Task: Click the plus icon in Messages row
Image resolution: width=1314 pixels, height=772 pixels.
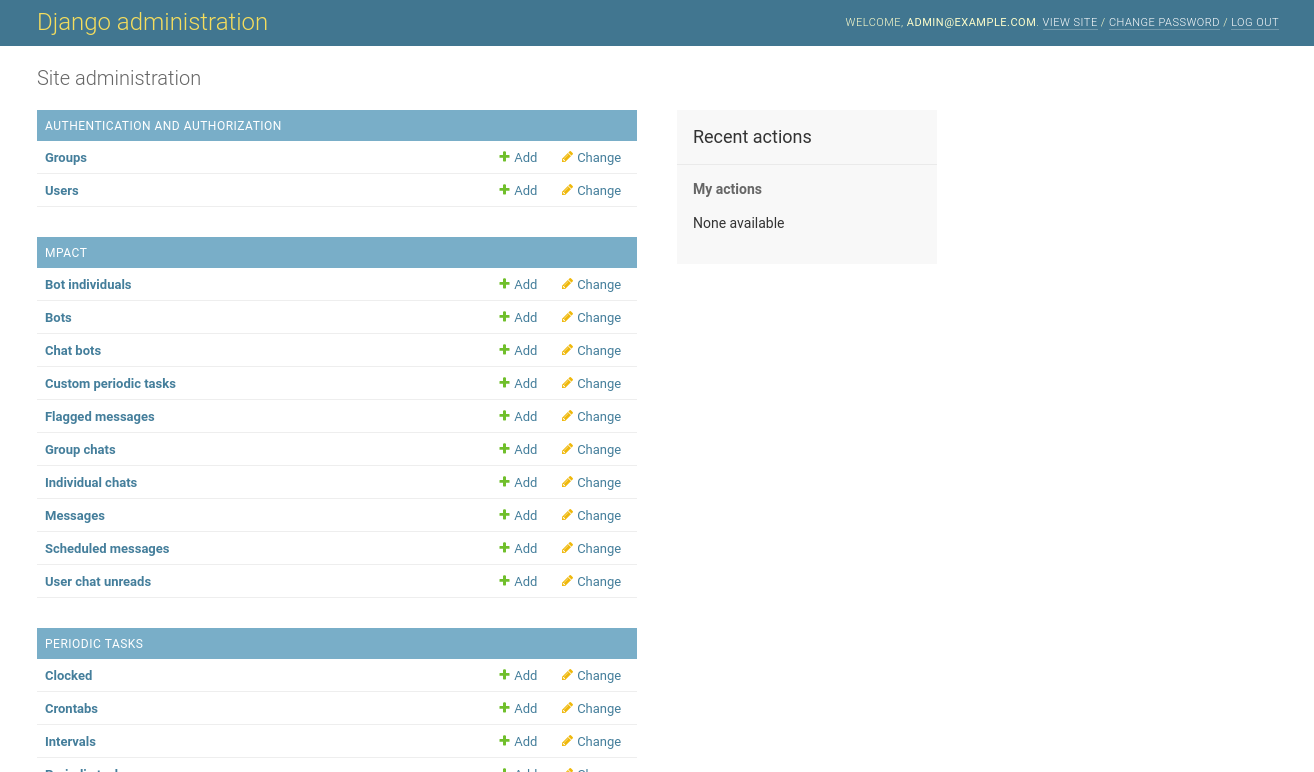Action: pos(505,515)
